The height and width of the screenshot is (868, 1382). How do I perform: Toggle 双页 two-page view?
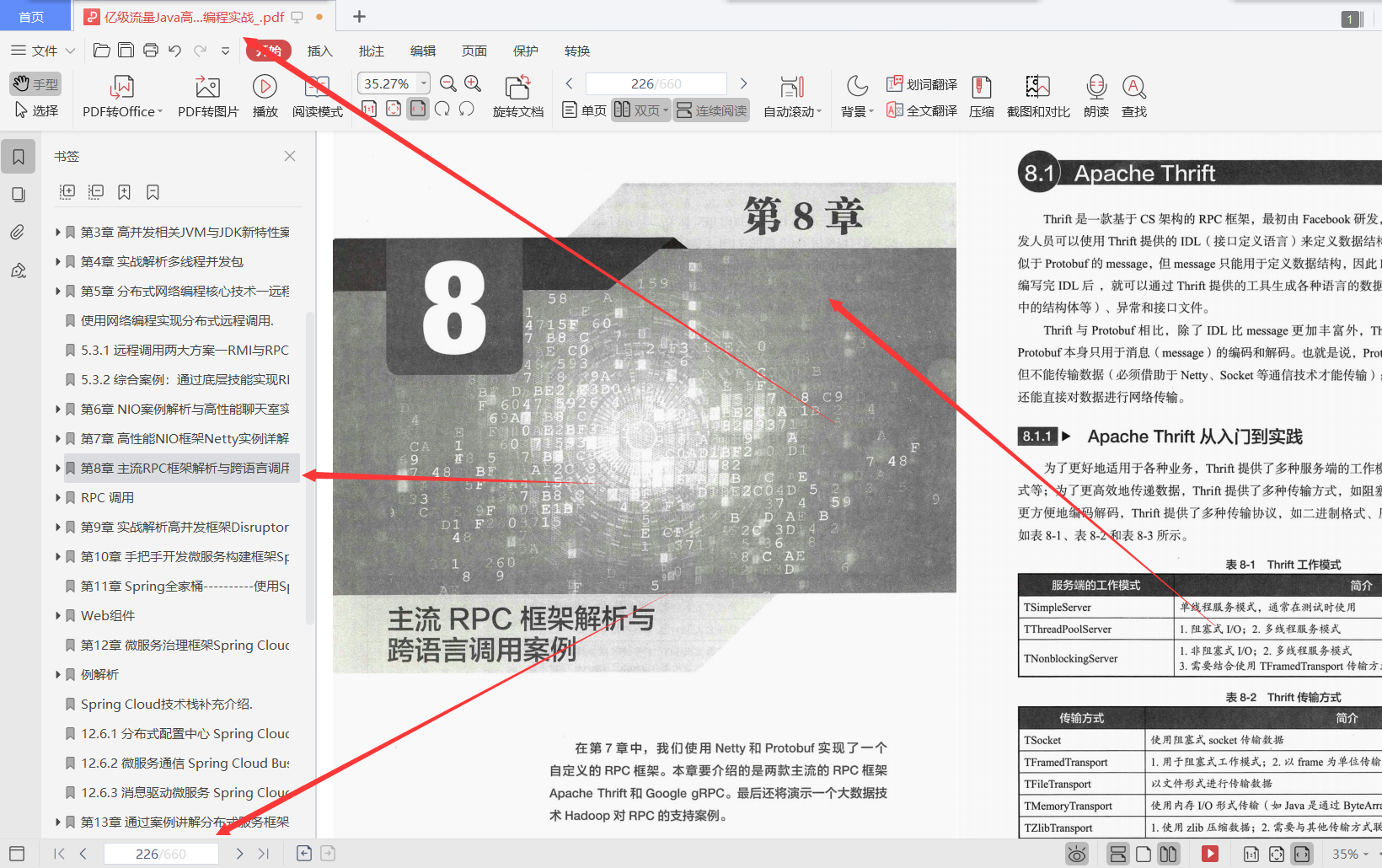[640, 110]
